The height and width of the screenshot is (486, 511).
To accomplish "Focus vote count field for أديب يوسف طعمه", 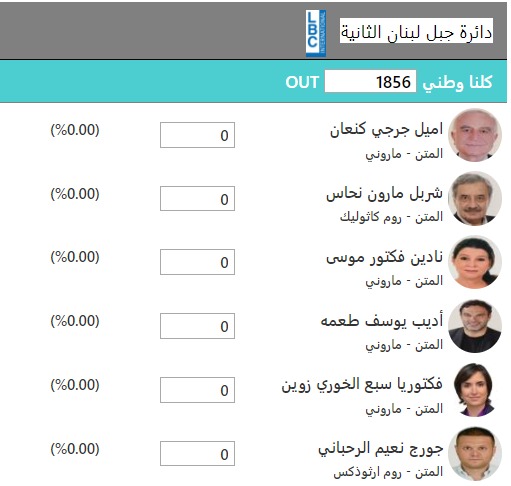I will 197,326.
